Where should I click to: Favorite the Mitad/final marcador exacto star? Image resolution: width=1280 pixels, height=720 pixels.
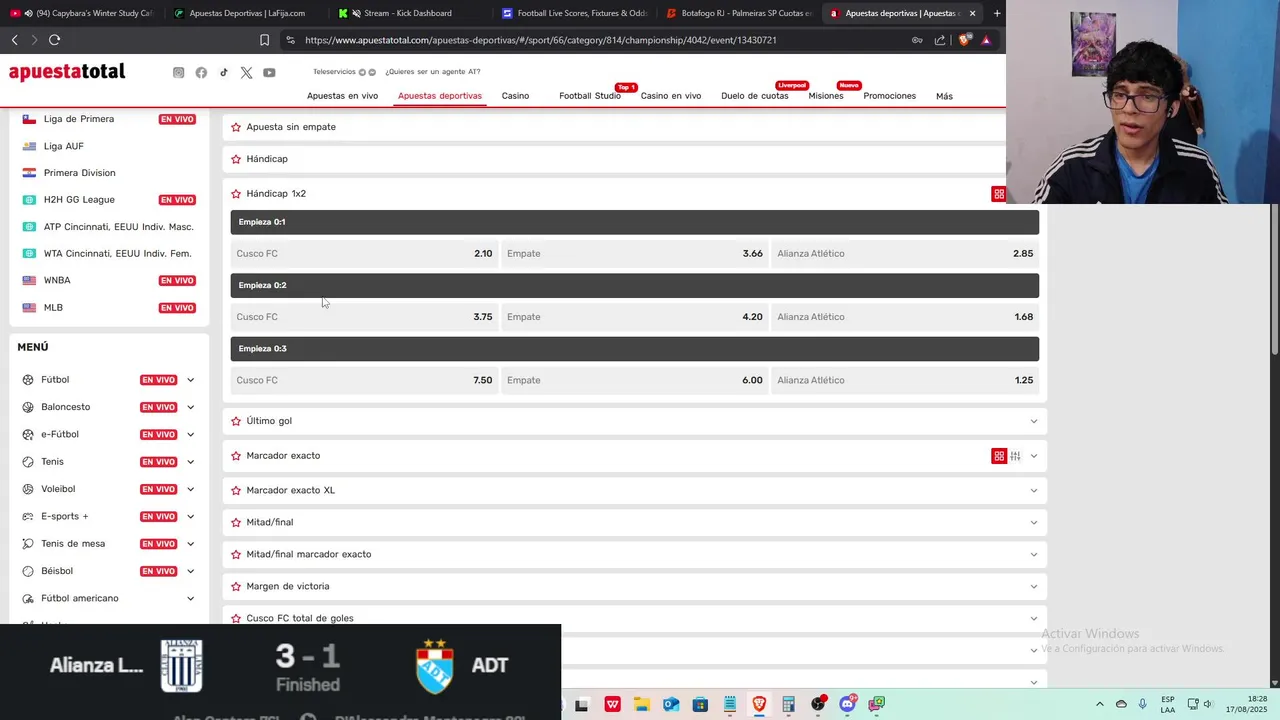pyautogui.click(x=236, y=554)
